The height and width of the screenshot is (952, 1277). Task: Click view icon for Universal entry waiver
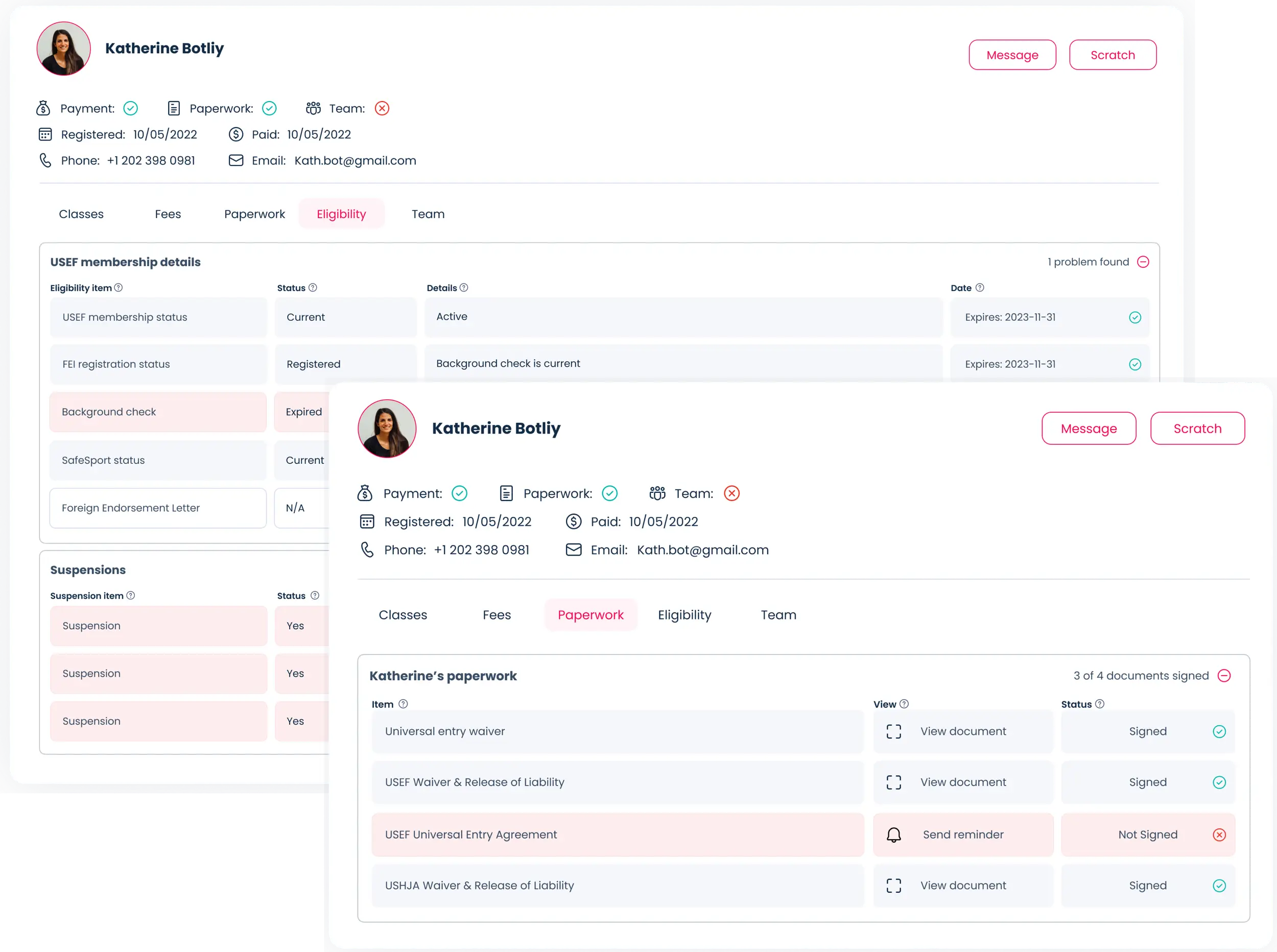pos(894,731)
